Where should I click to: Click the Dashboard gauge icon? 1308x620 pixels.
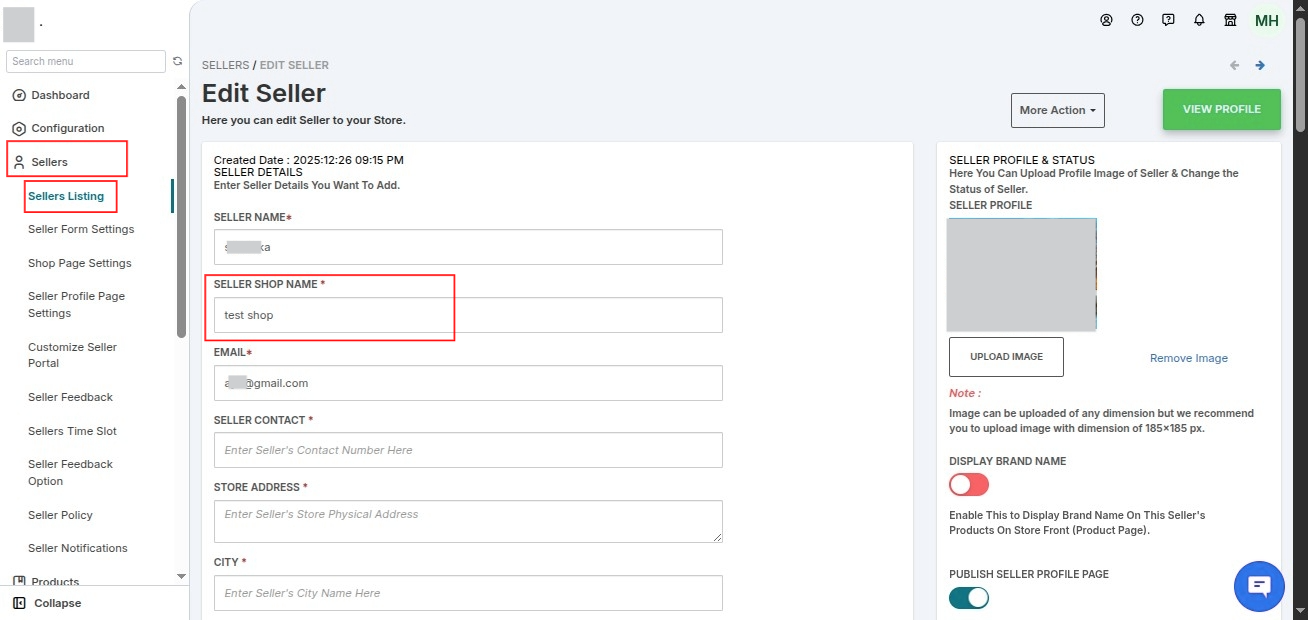[18, 95]
